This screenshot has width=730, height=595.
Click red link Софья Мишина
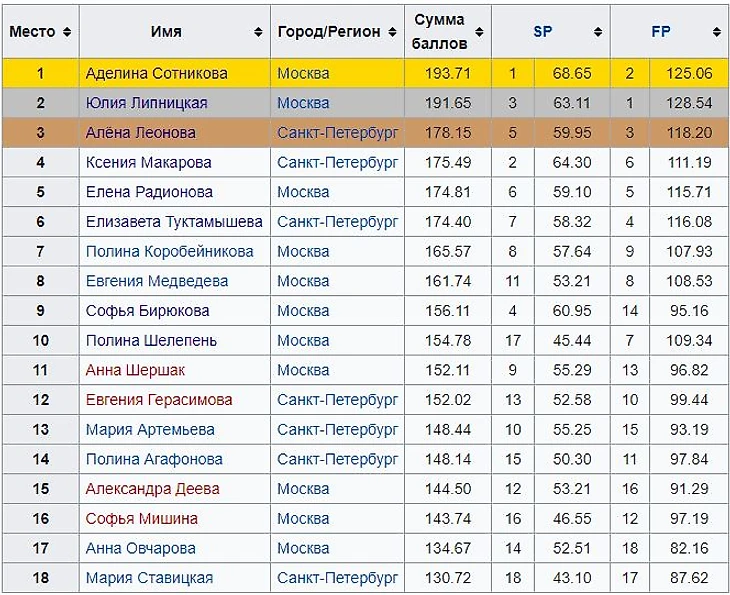click(141, 519)
